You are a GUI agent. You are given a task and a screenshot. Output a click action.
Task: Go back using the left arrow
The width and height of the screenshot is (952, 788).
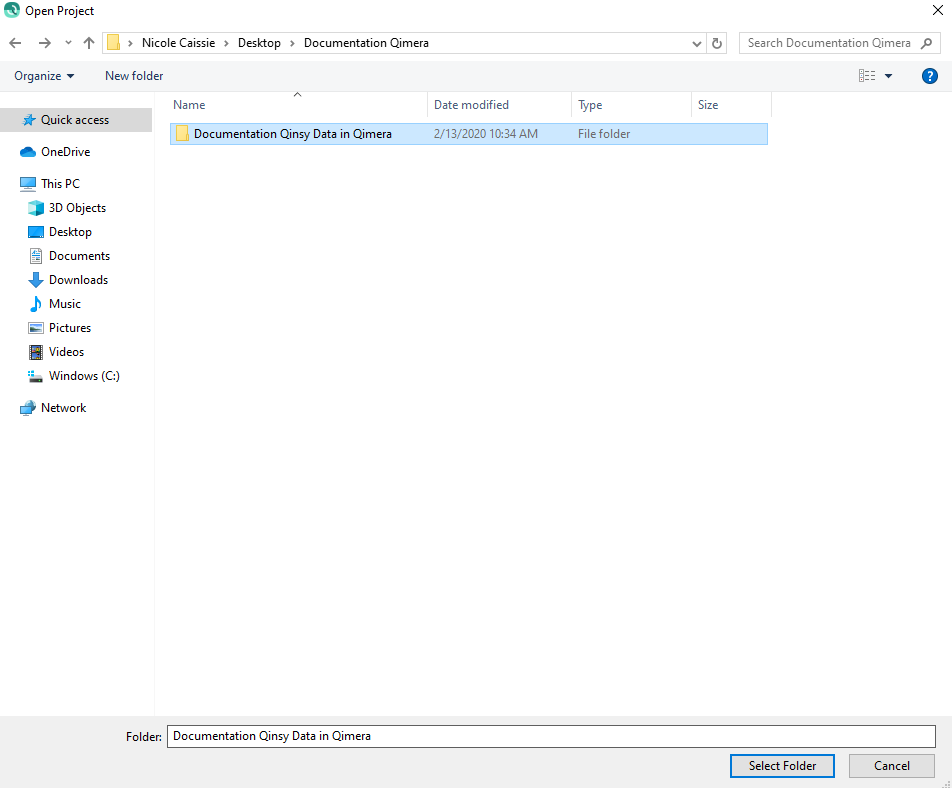tap(15, 42)
